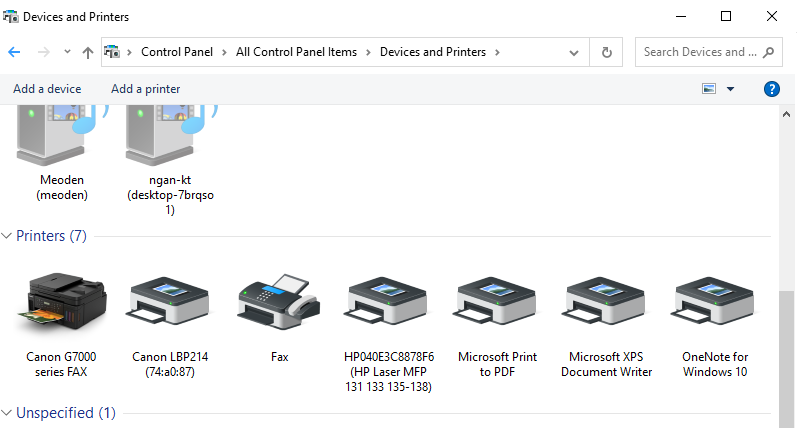
Task: Click Add a device
Action: (47, 89)
